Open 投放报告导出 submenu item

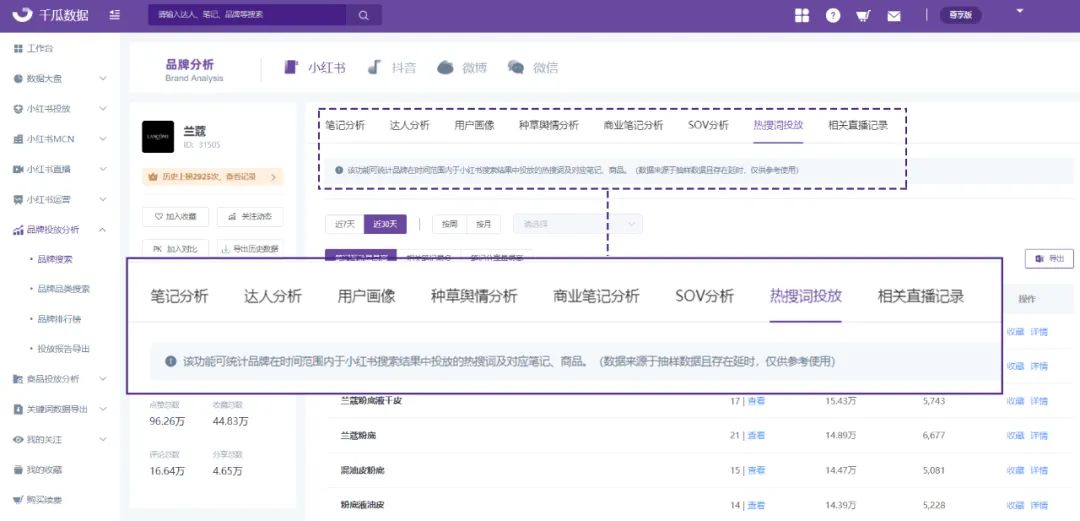tap(63, 349)
